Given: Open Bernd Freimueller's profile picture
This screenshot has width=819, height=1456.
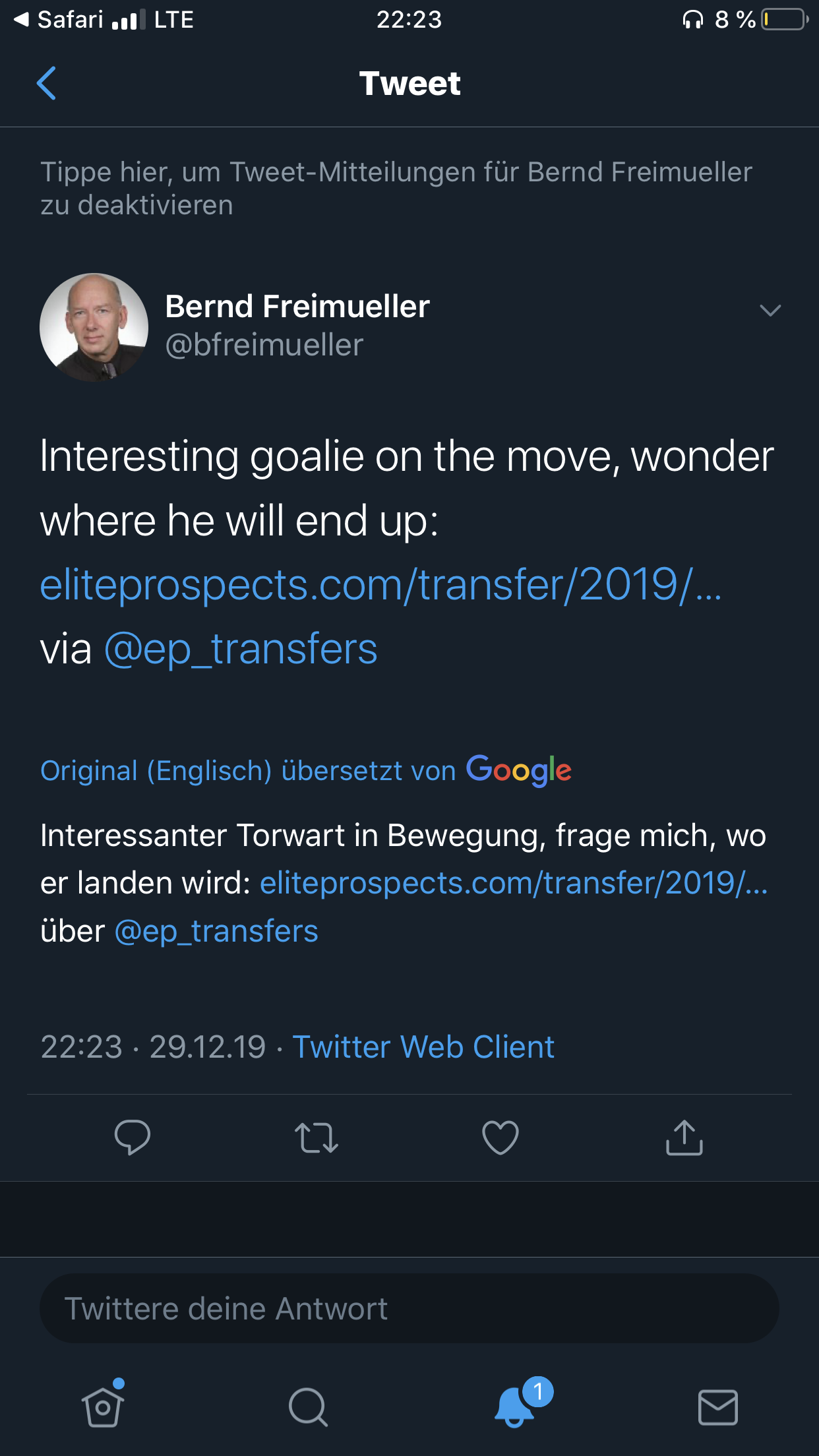Looking at the screenshot, I should tap(94, 327).
